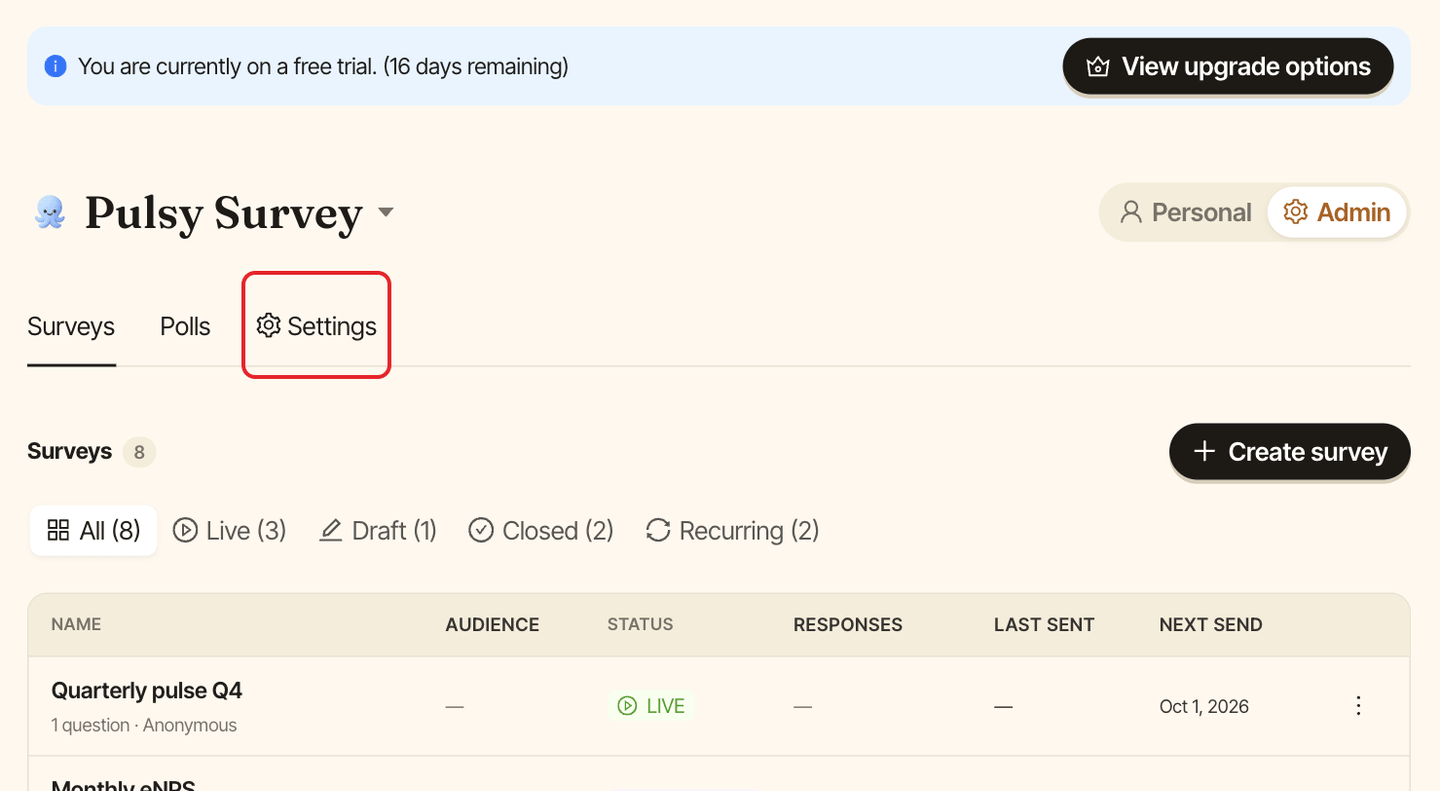Filter surveys by All (8)
The width and height of the screenshot is (1440, 791).
tap(94, 530)
